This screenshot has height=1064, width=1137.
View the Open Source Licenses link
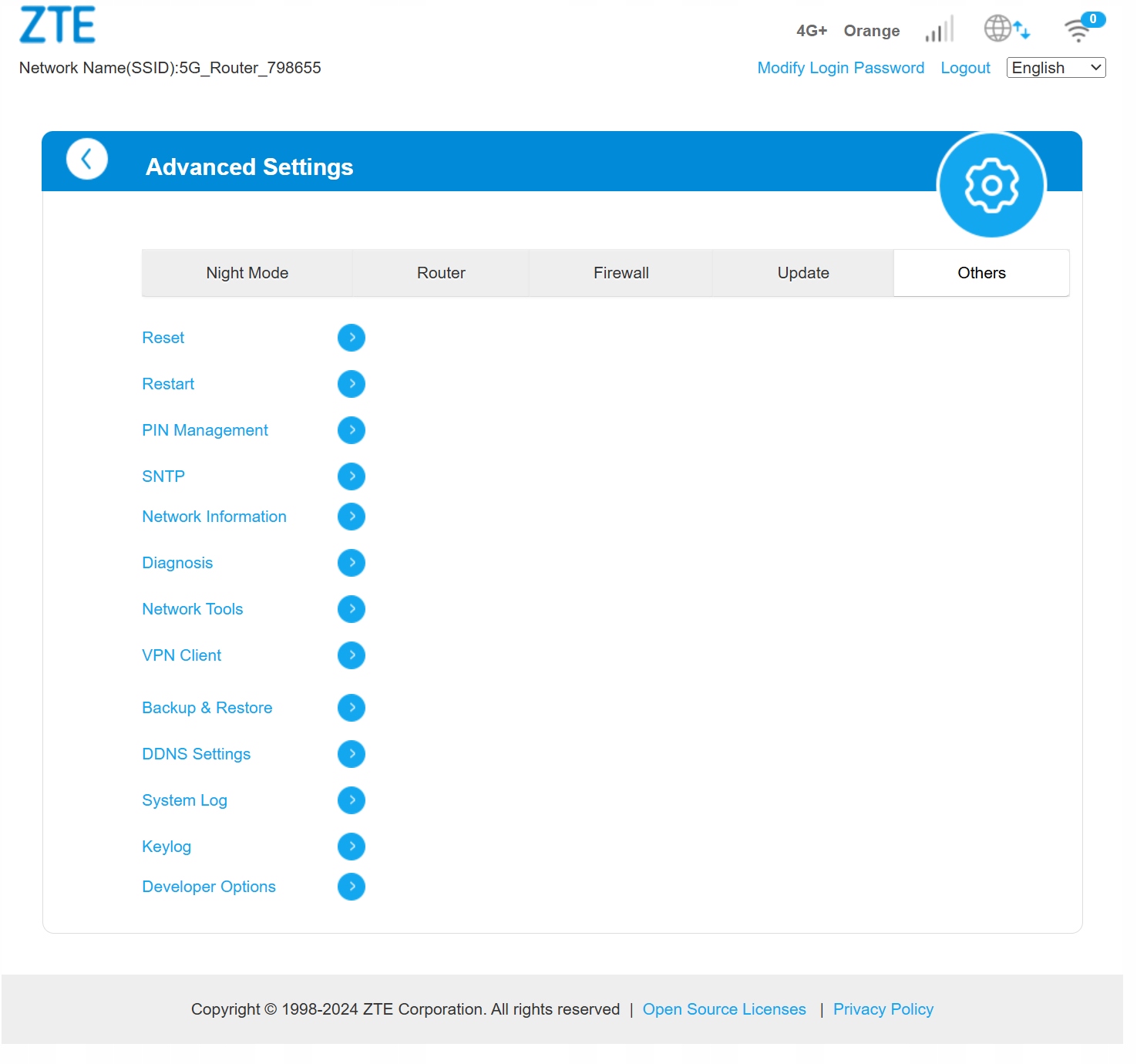pyautogui.click(x=724, y=1009)
